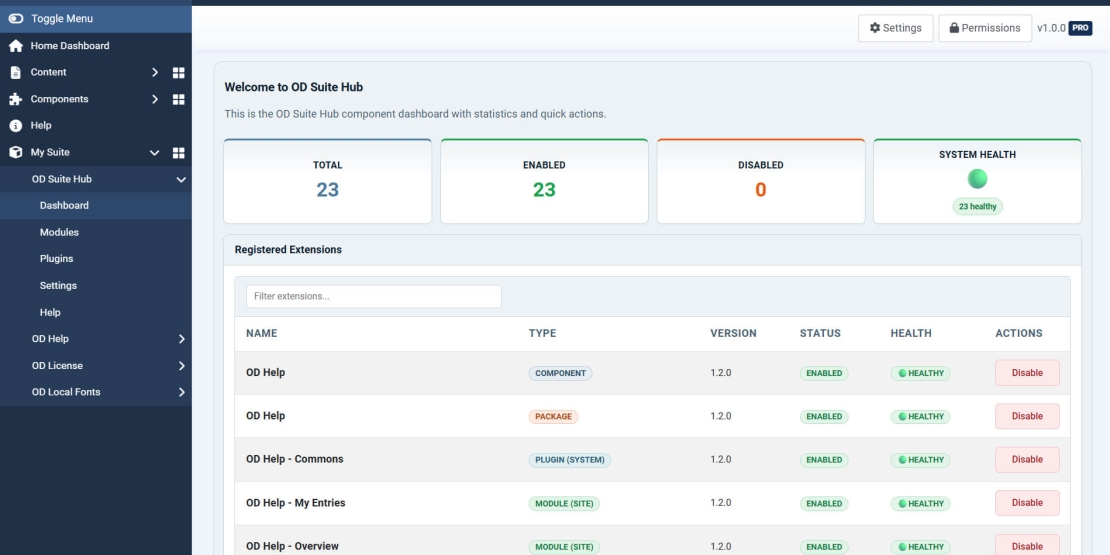Click the Settings button in the top toolbar
The image size is (1110, 555).
(896, 28)
